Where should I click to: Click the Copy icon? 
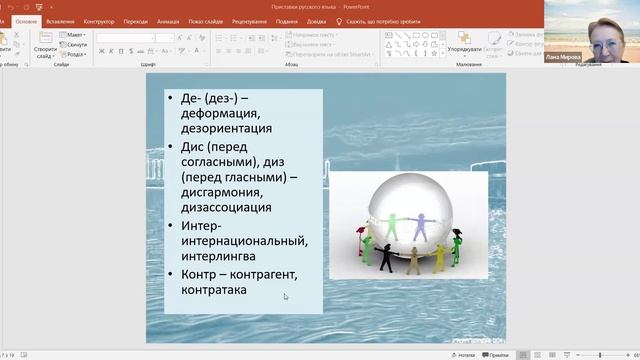click(x=17, y=44)
